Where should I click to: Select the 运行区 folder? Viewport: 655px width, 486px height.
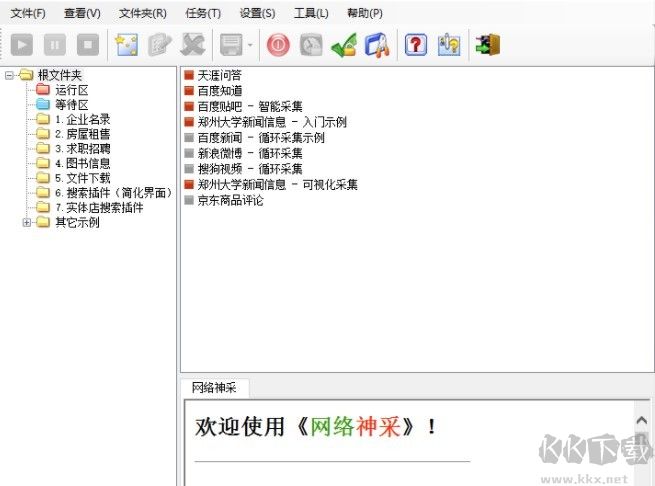pyautogui.click(x=72, y=90)
